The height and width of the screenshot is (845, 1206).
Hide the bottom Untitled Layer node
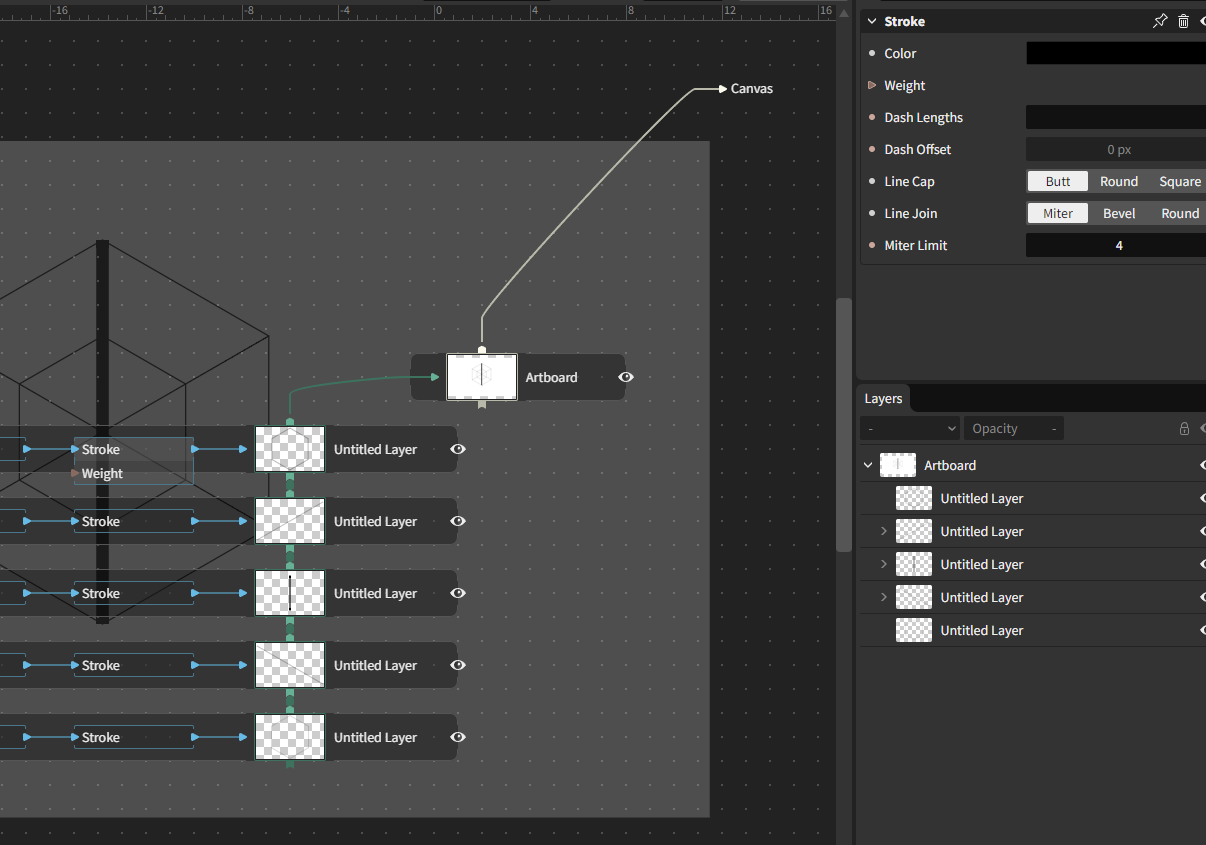[458, 737]
